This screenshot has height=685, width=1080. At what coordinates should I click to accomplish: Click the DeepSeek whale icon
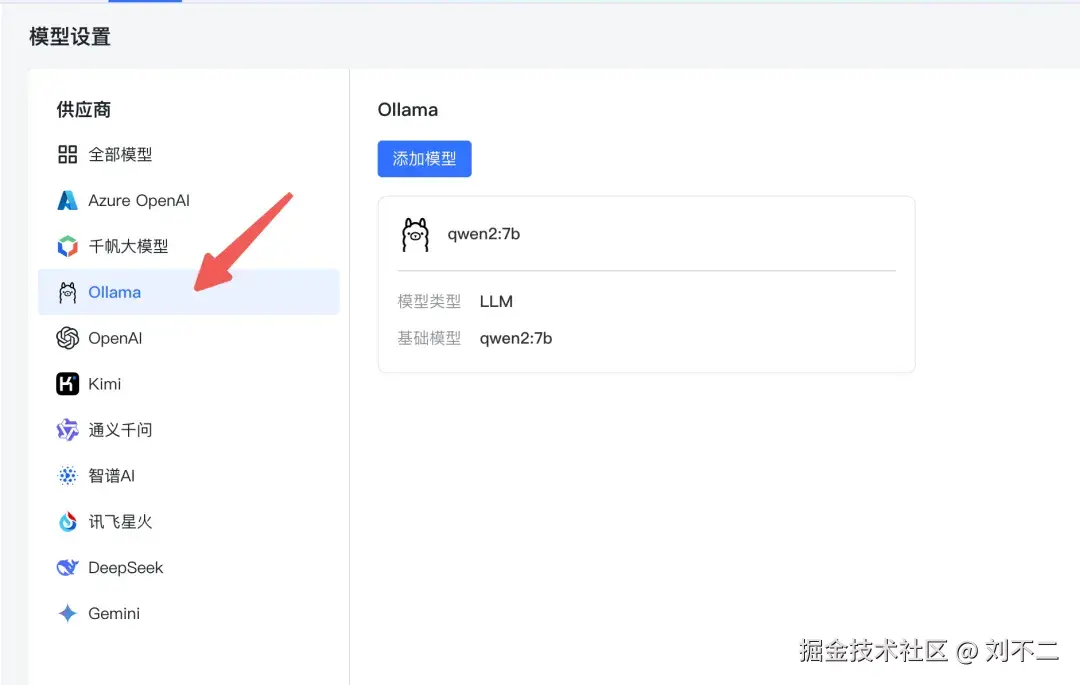pos(67,567)
